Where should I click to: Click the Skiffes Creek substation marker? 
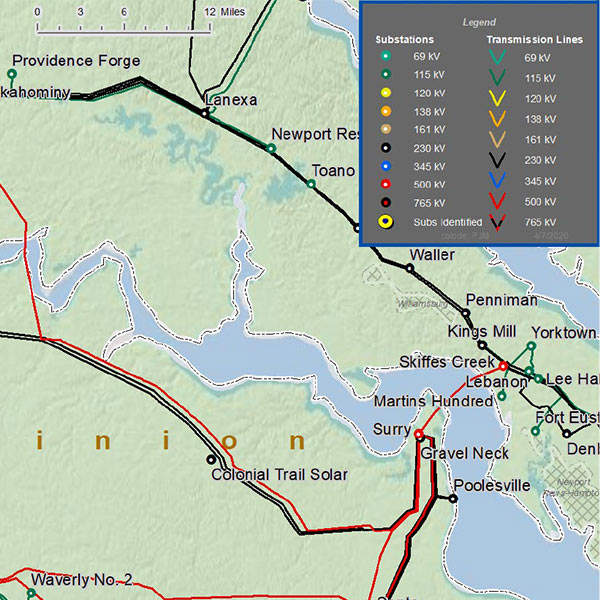click(x=504, y=366)
